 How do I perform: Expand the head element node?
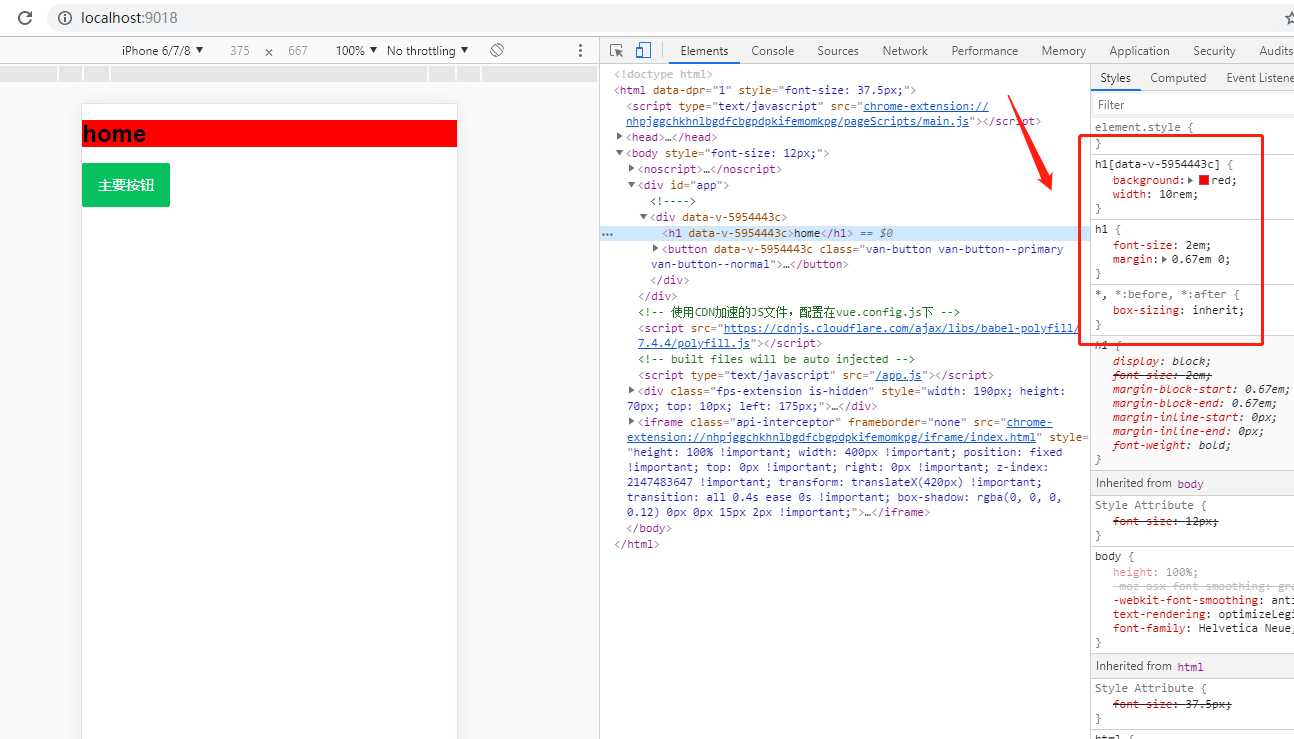click(x=621, y=137)
